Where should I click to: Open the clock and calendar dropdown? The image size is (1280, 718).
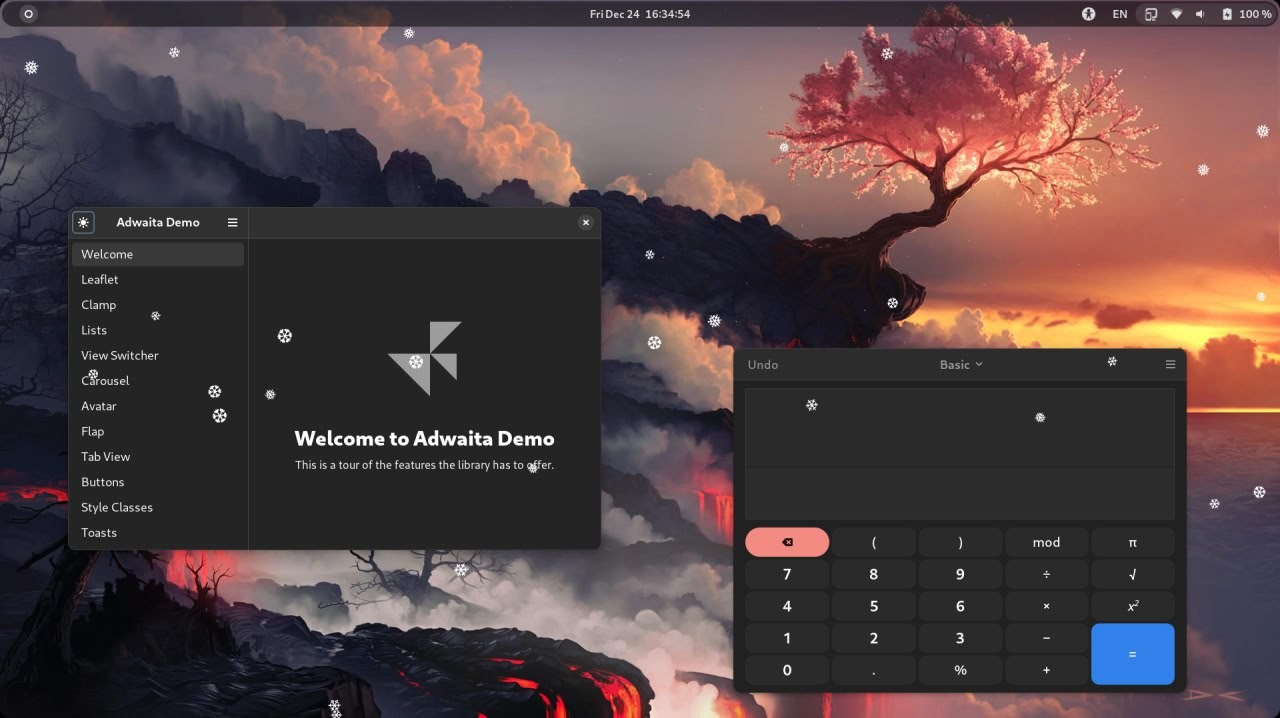(x=640, y=14)
